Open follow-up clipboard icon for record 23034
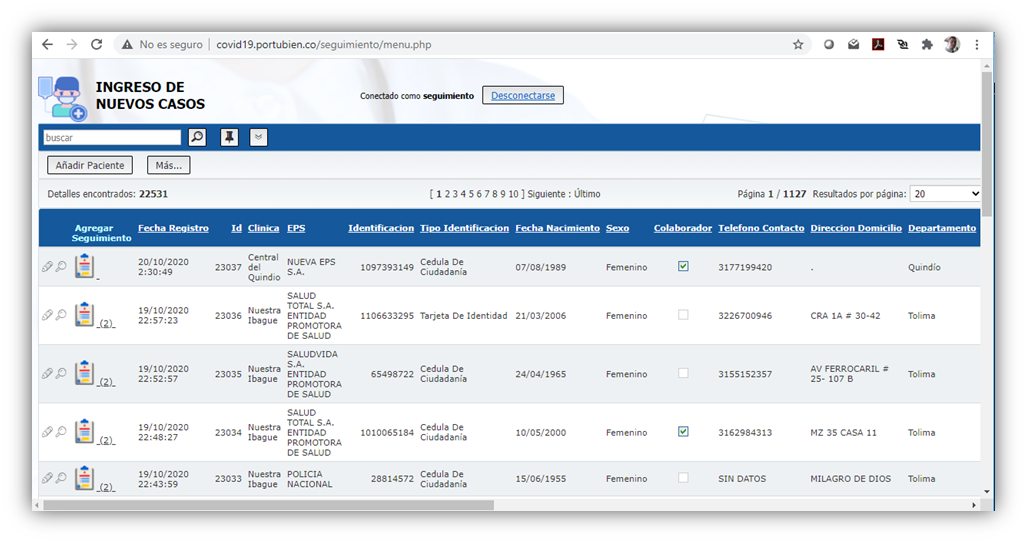 84,432
